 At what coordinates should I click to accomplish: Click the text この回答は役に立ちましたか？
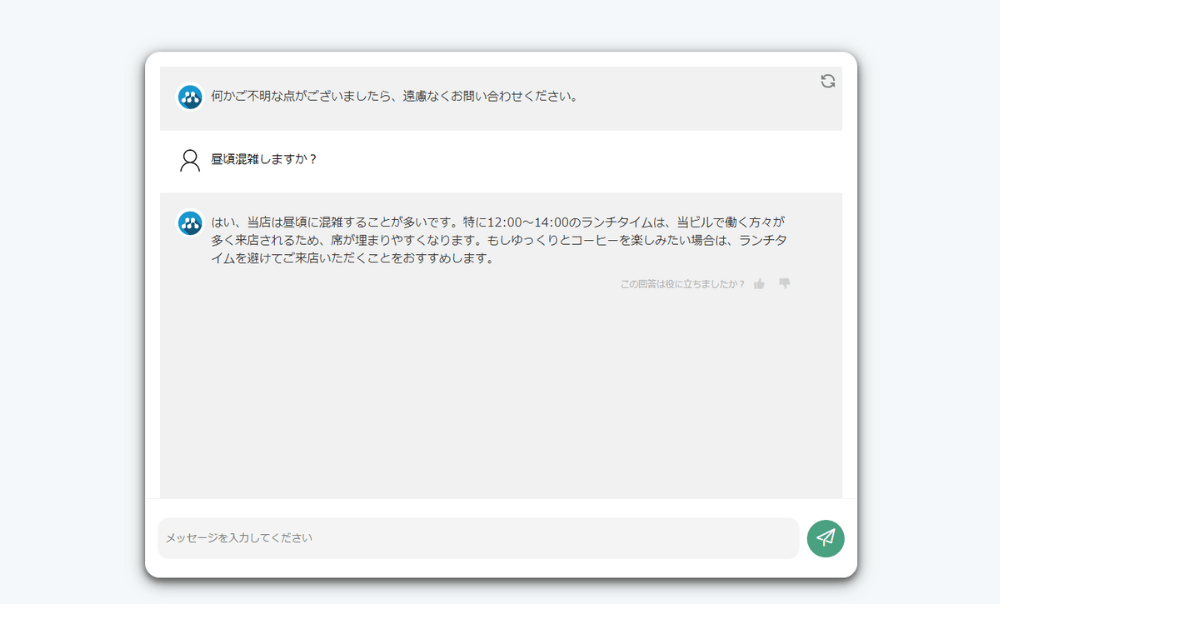(682, 284)
